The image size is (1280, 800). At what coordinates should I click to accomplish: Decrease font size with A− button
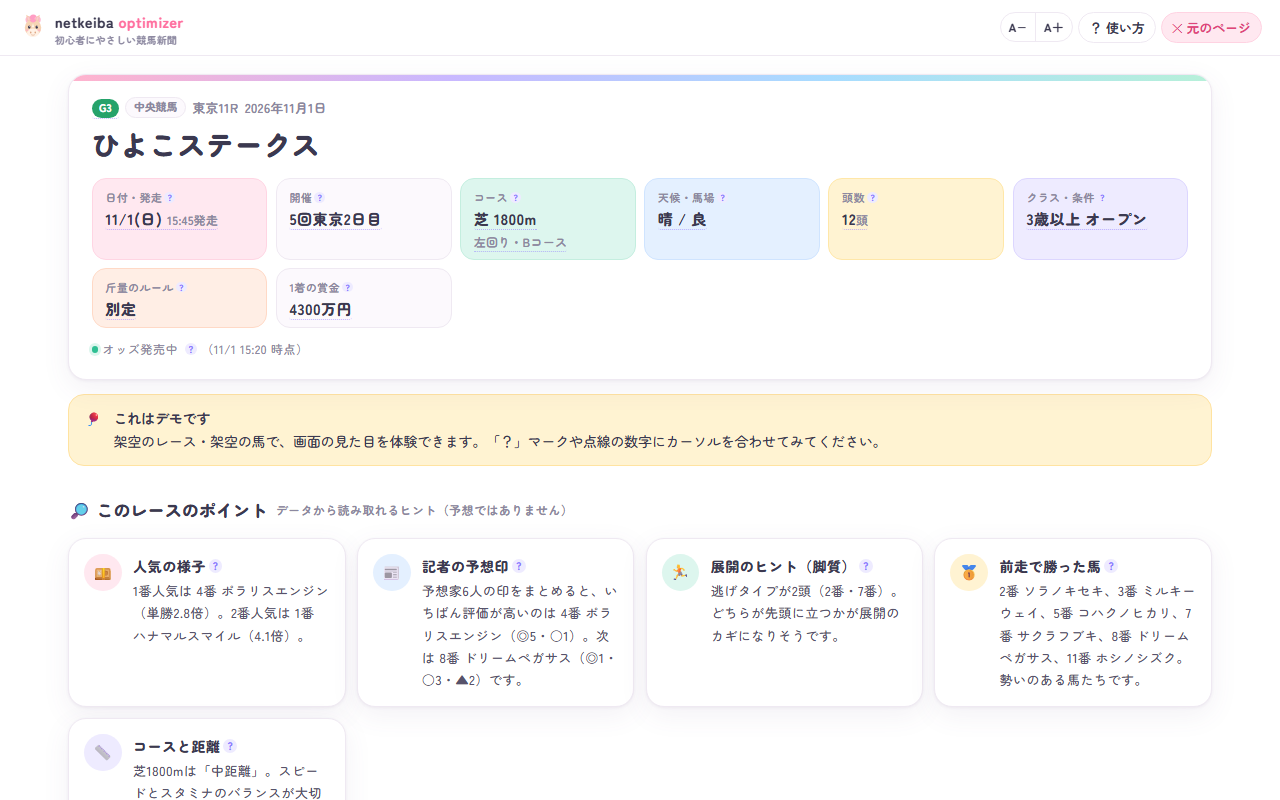point(1018,28)
